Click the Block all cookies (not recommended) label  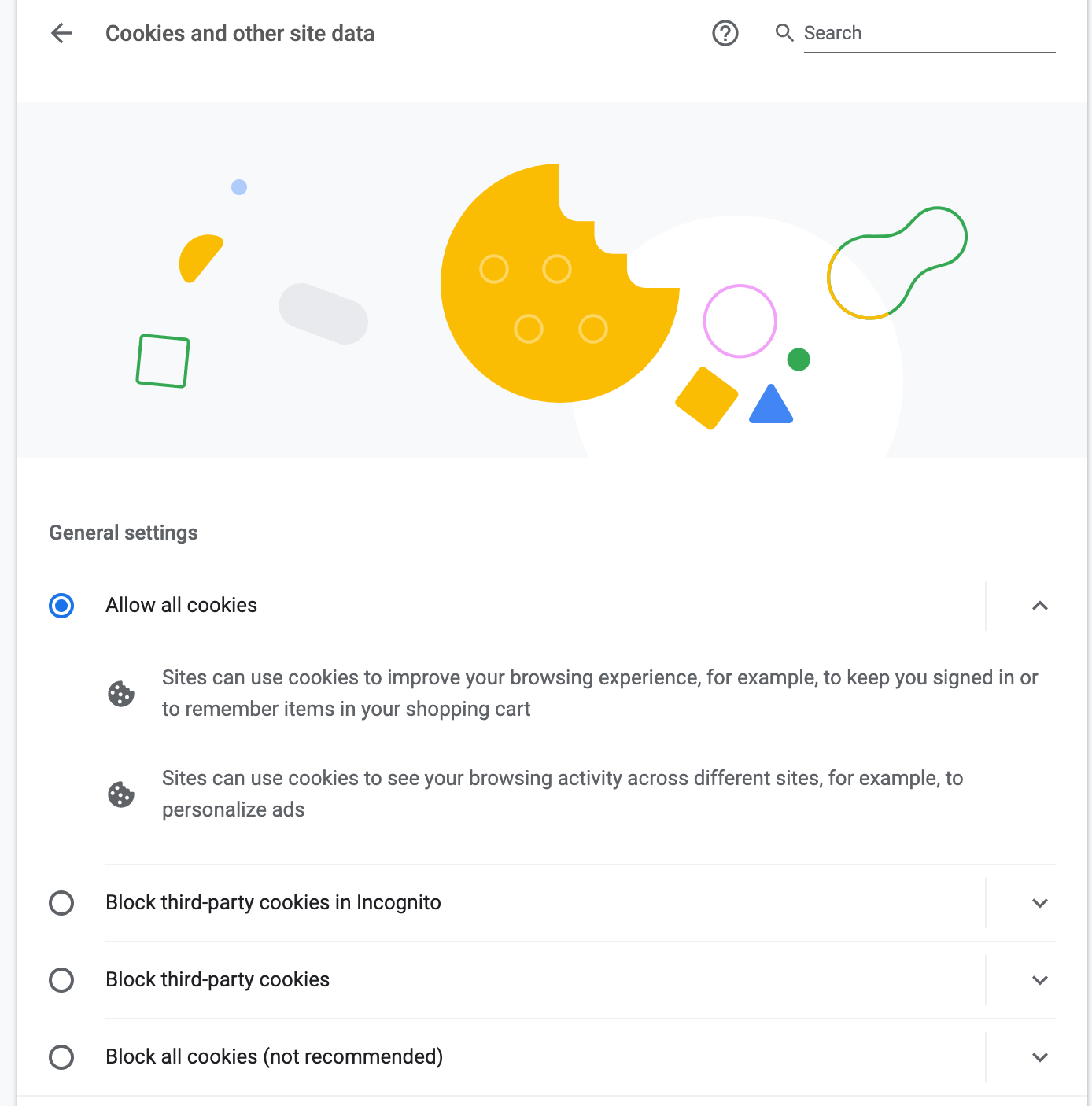(275, 1056)
